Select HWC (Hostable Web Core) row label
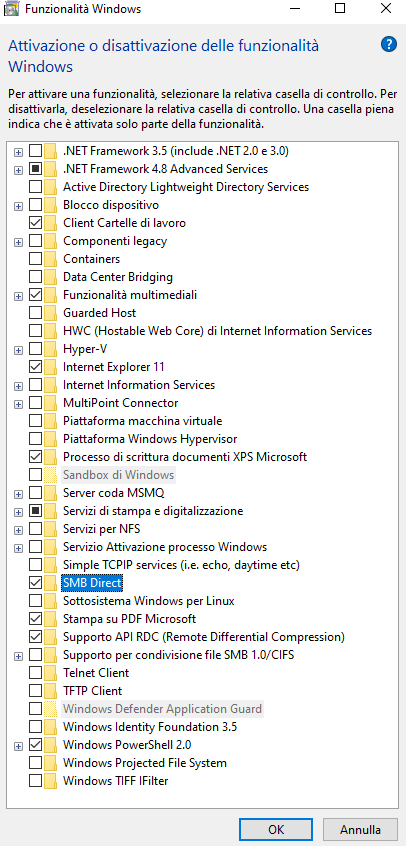Image resolution: width=406 pixels, height=846 pixels. click(218, 331)
